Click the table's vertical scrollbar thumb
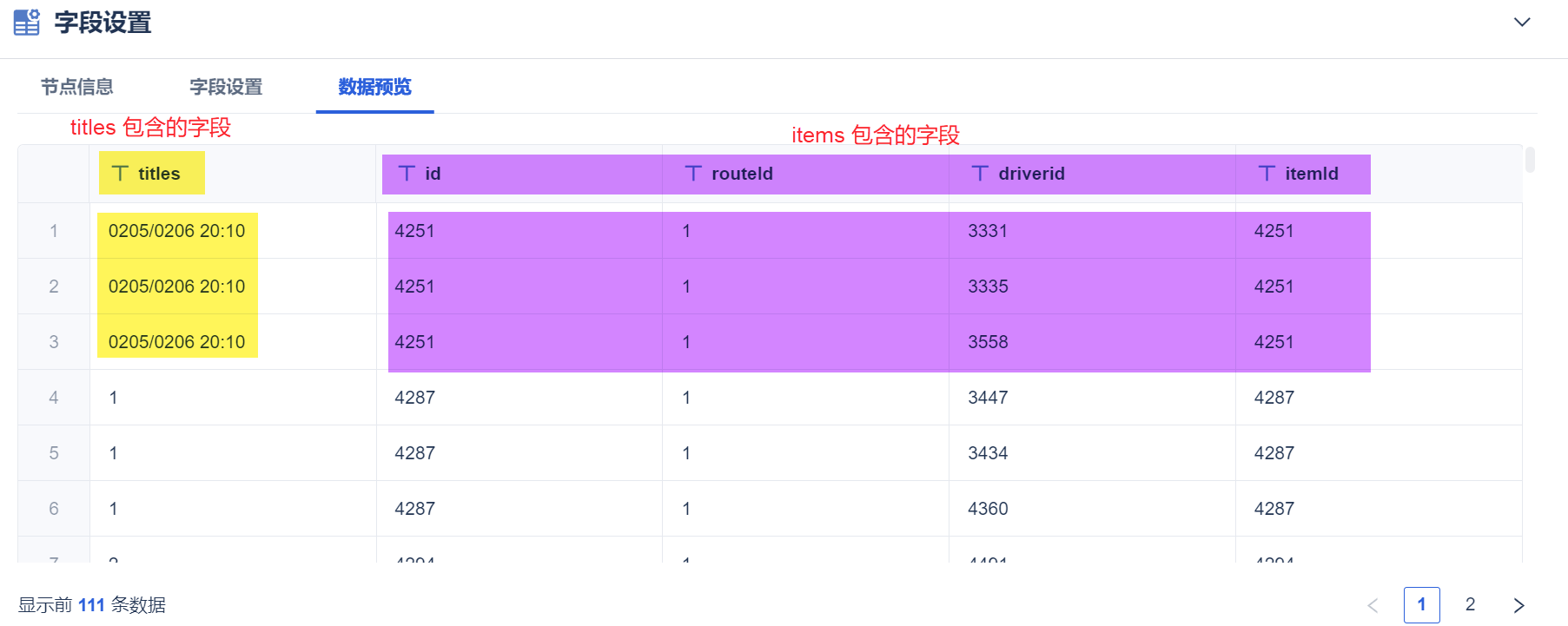 1530,160
